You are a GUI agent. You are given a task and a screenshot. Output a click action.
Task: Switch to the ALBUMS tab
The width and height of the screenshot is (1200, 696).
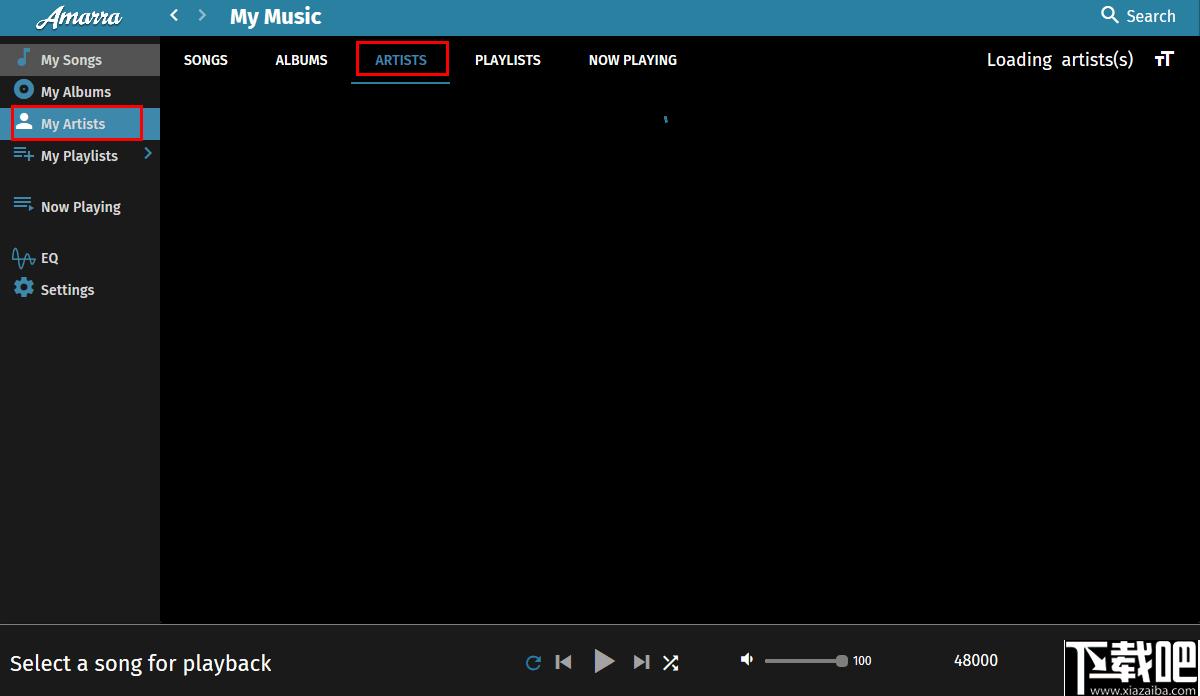(301, 60)
